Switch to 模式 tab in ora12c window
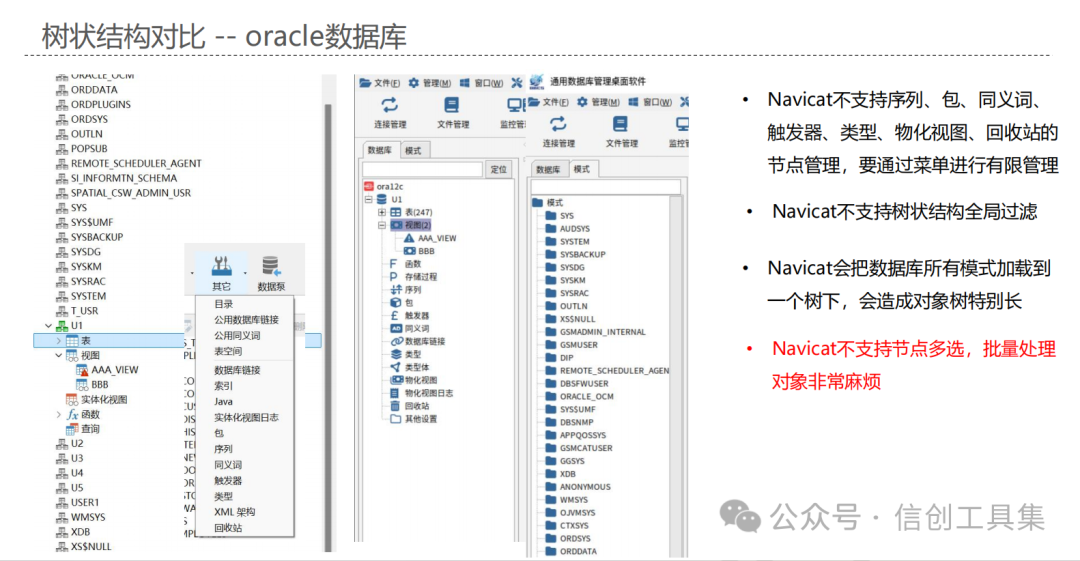Screen dimensions: 1080x561 pyautogui.click(x=413, y=150)
